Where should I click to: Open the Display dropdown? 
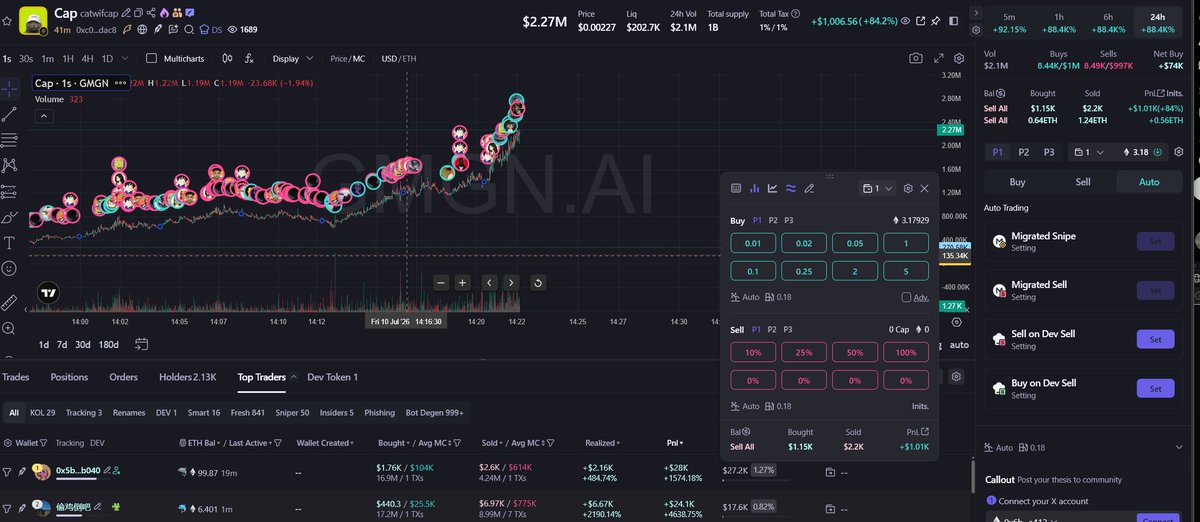[x=291, y=59]
